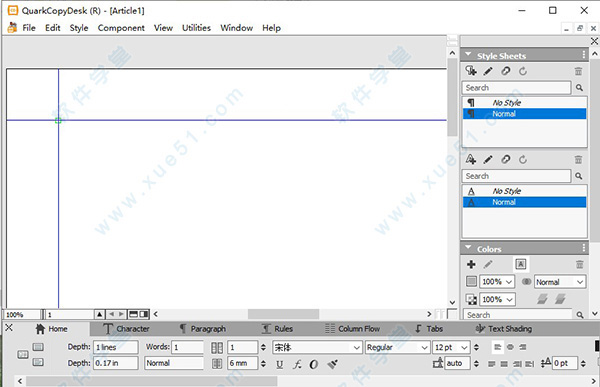Add a new color with plus icon

[471, 264]
